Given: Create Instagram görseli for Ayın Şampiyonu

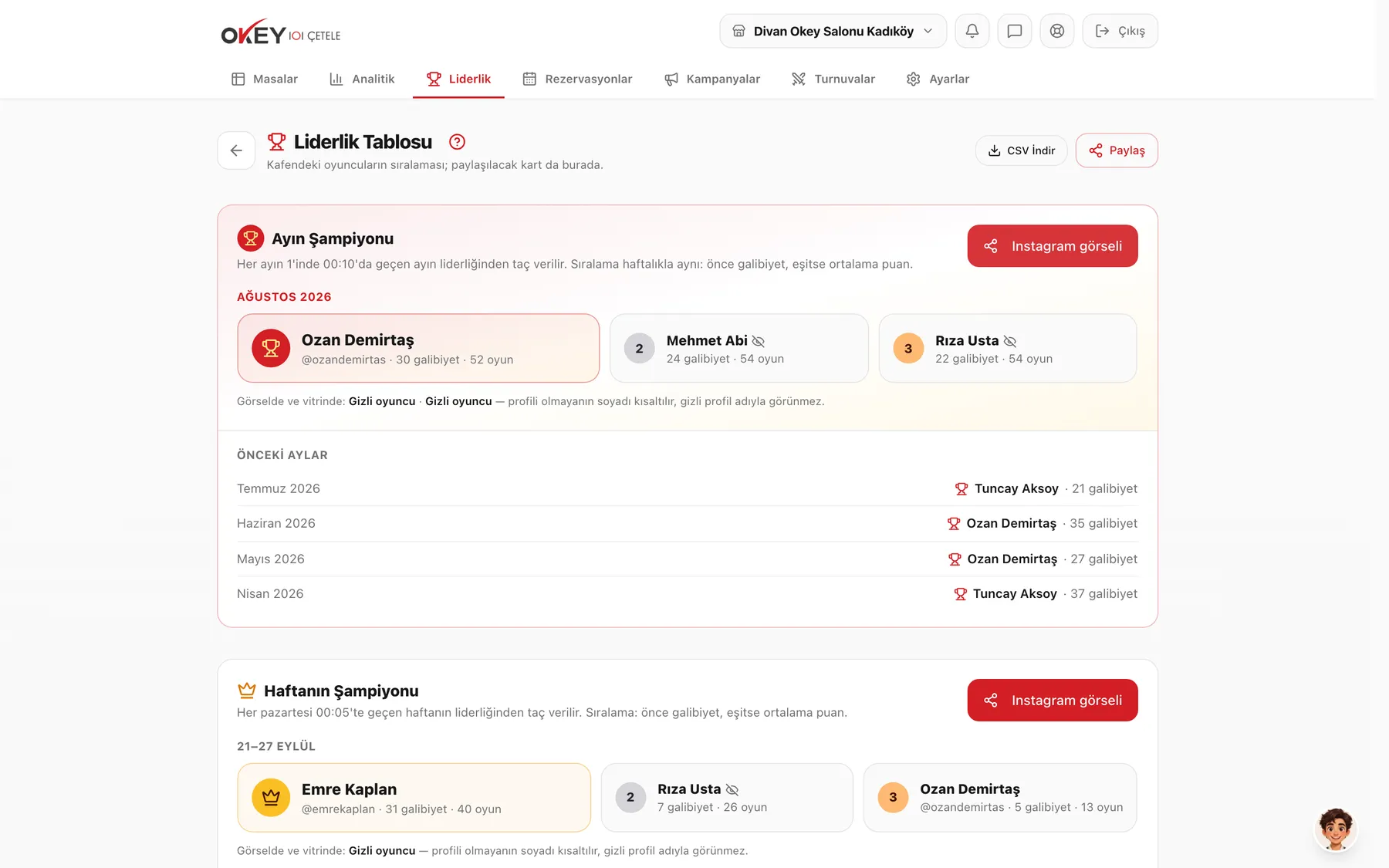Looking at the screenshot, I should point(1053,246).
